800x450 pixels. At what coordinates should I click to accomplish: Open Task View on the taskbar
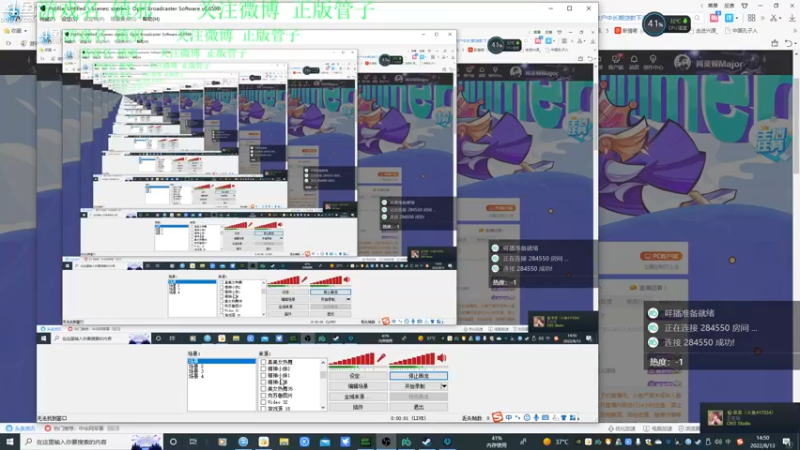click(193, 442)
